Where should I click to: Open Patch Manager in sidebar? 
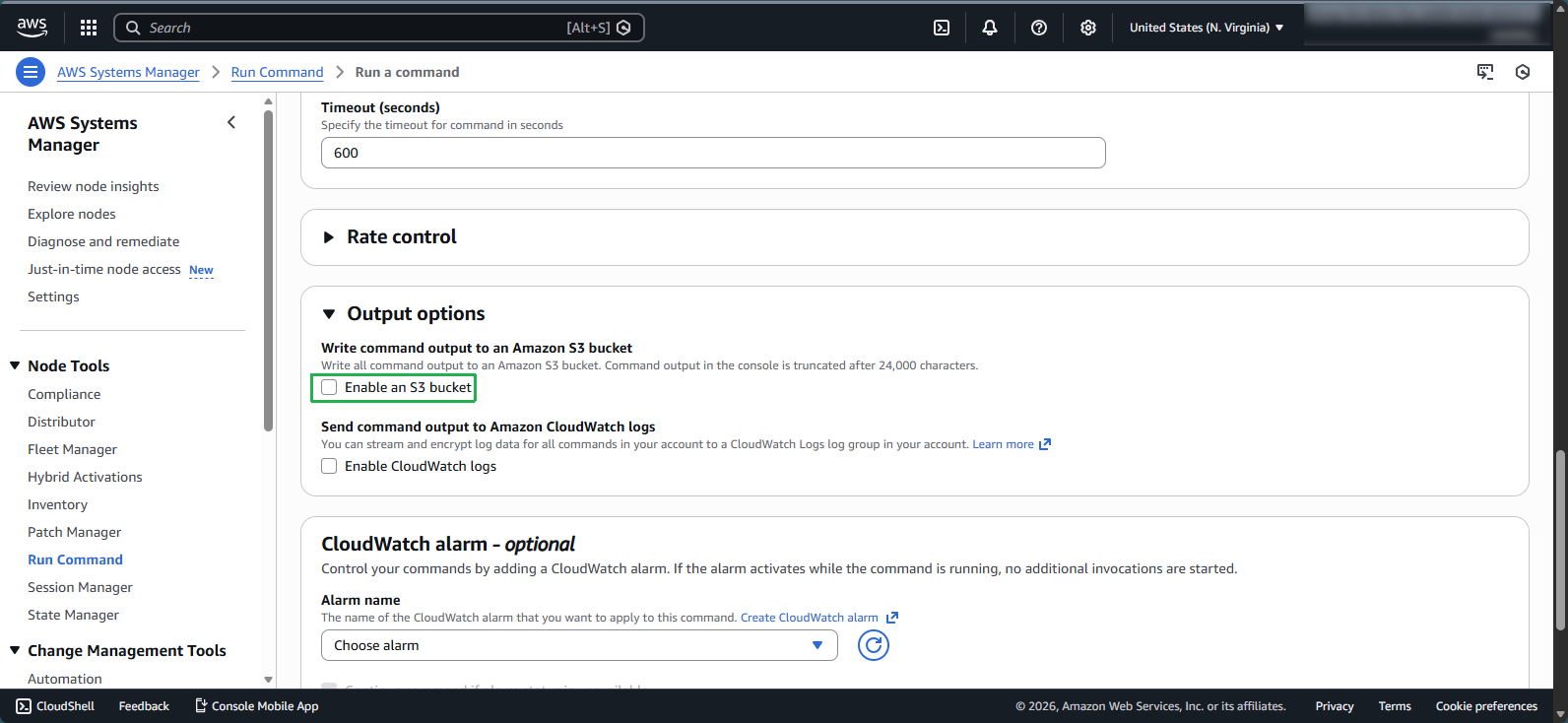coord(75,532)
